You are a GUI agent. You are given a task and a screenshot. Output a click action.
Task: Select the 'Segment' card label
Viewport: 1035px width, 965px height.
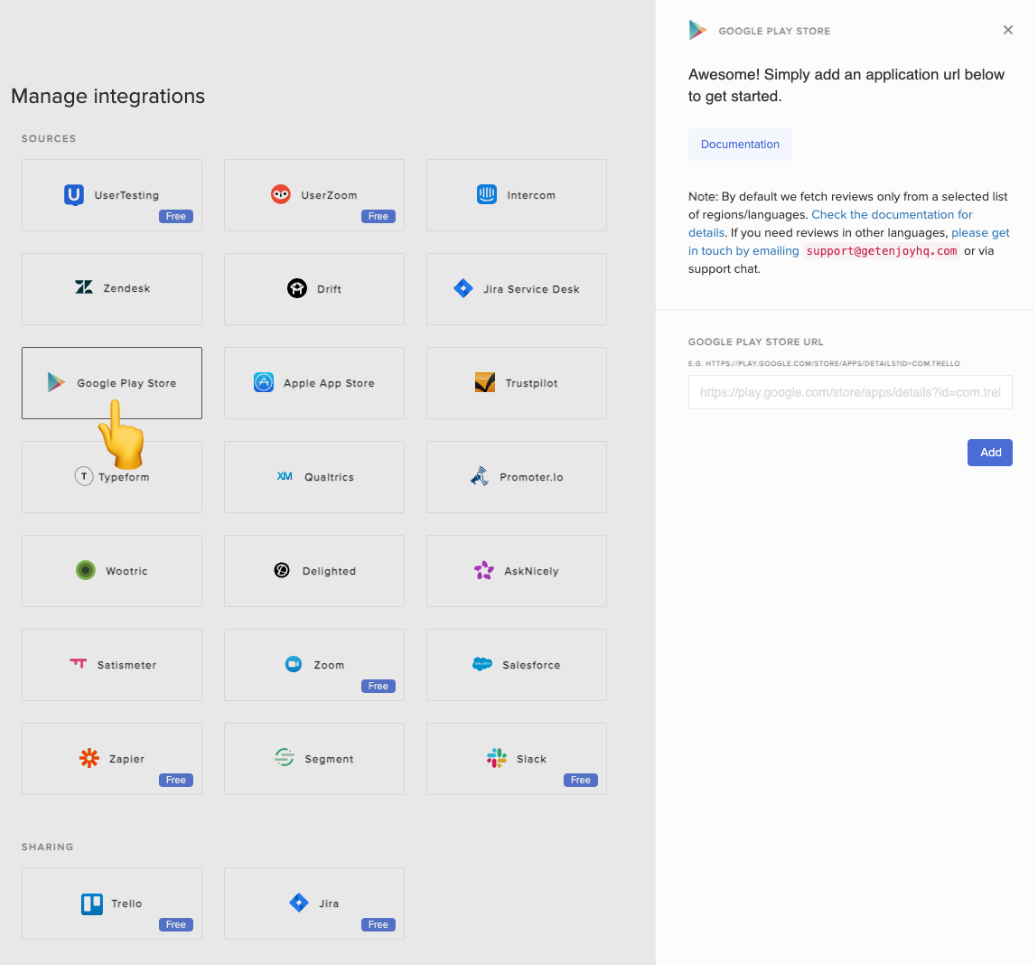(x=329, y=759)
